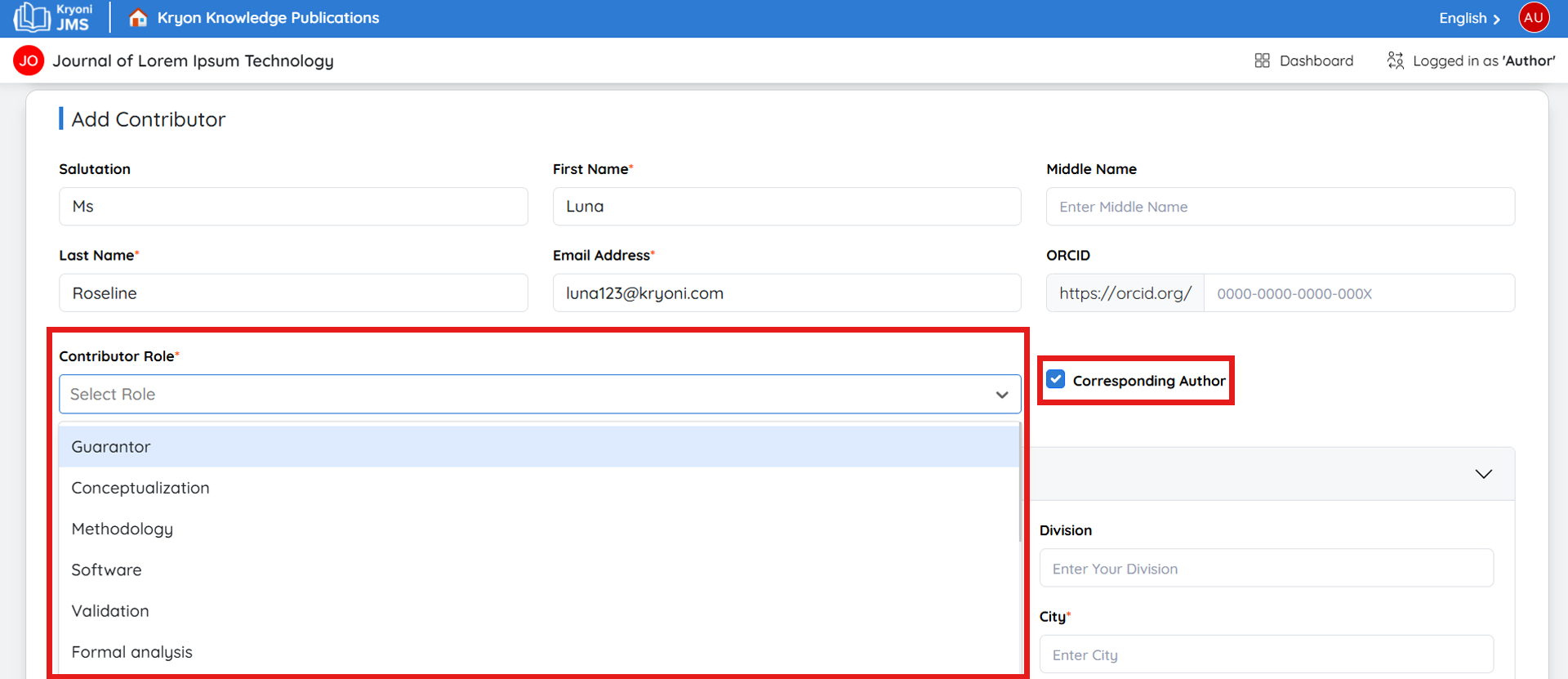Image resolution: width=1568 pixels, height=679 pixels.
Task: Click the 'Logged in as Author' role icon
Action: pyautogui.click(x=1395, y=60)
